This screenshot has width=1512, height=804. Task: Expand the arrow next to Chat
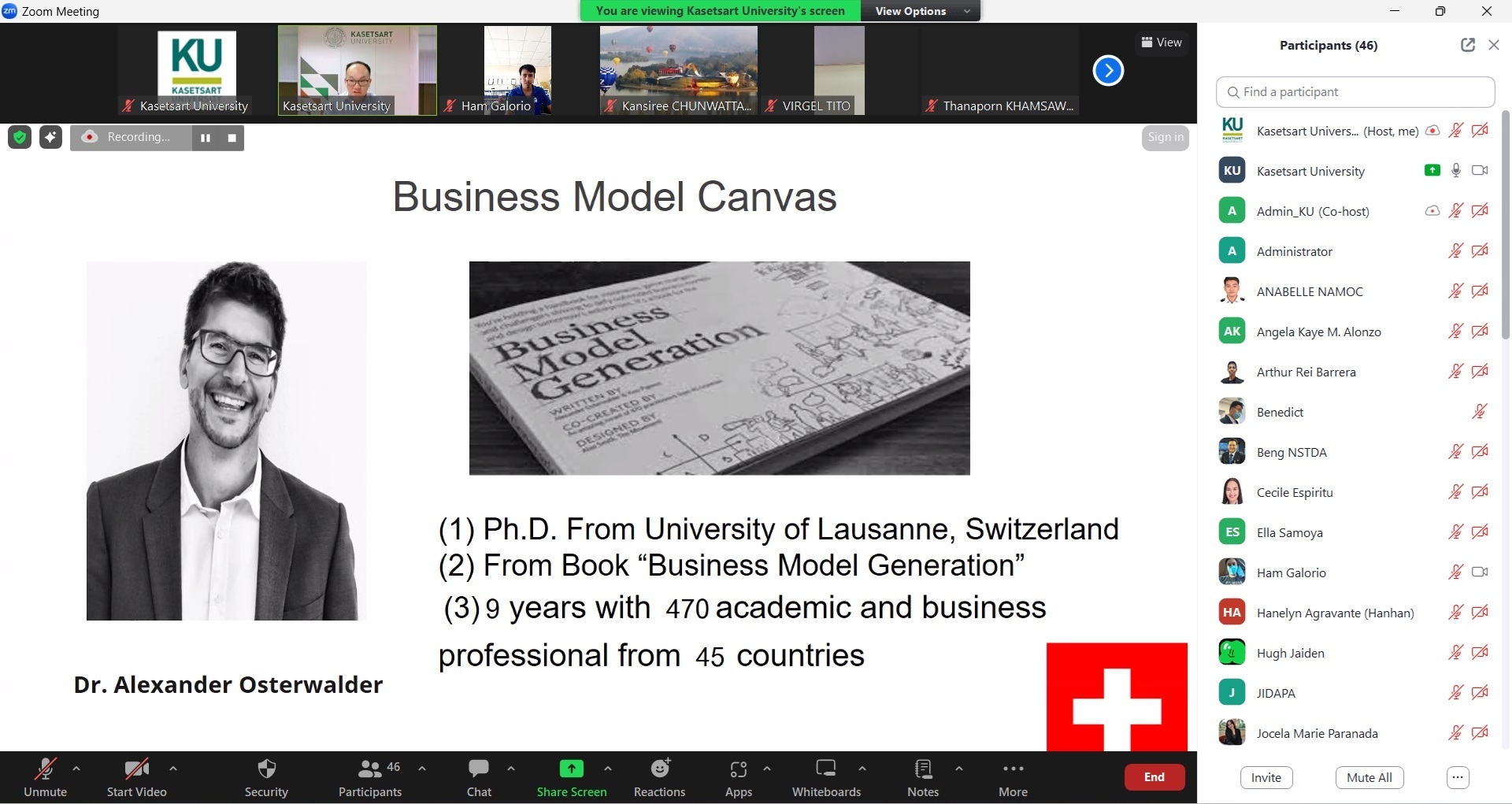(x=510, y=769)
